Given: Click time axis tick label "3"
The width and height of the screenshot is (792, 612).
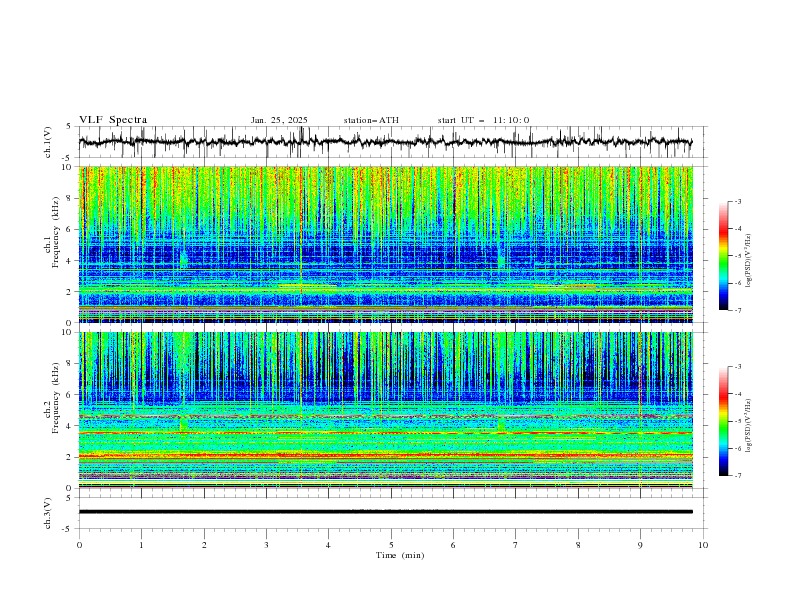Looking at the screenshot, I should coord(266,545).
